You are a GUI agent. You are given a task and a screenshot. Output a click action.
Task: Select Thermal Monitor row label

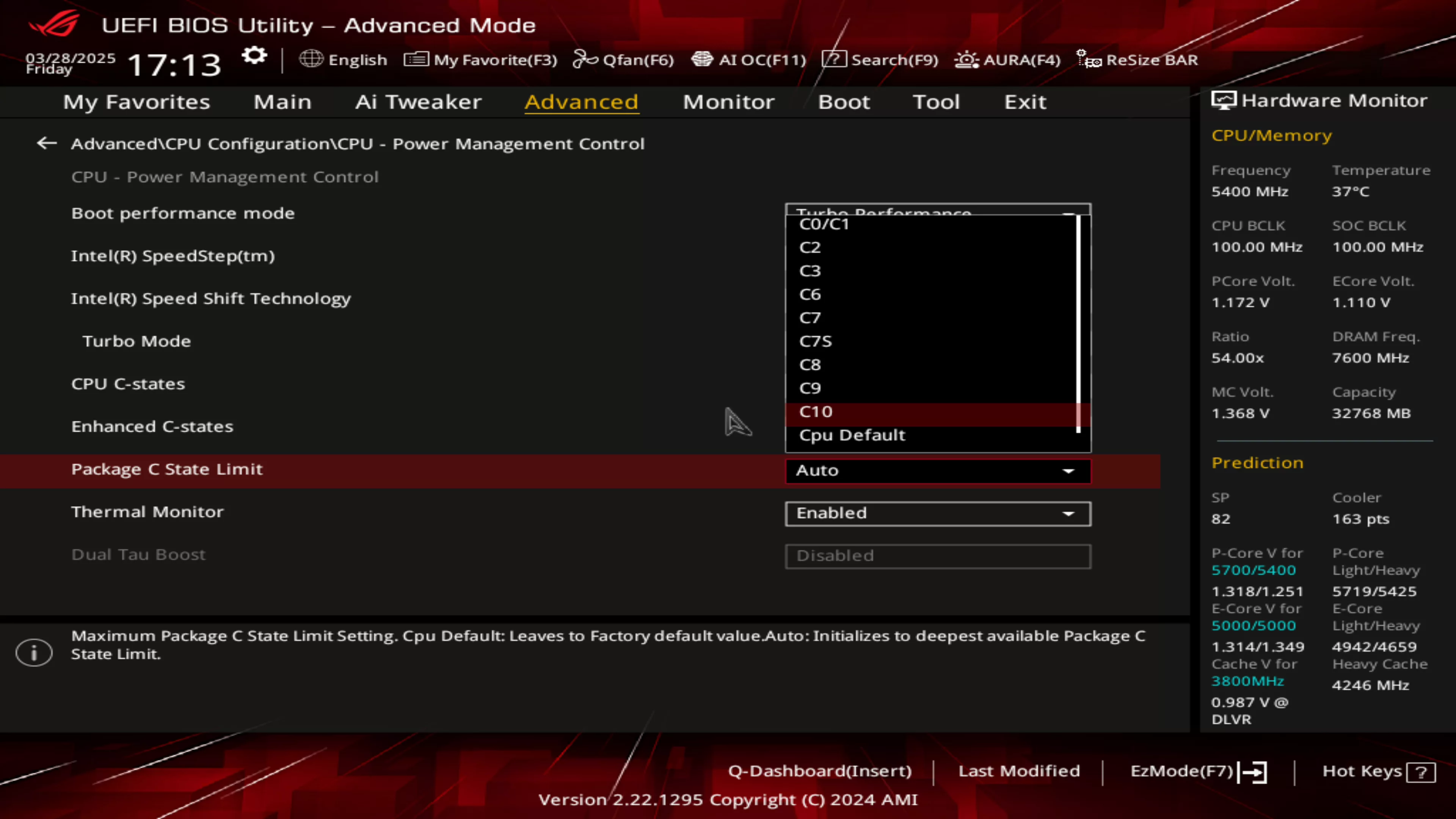(147, 511)
